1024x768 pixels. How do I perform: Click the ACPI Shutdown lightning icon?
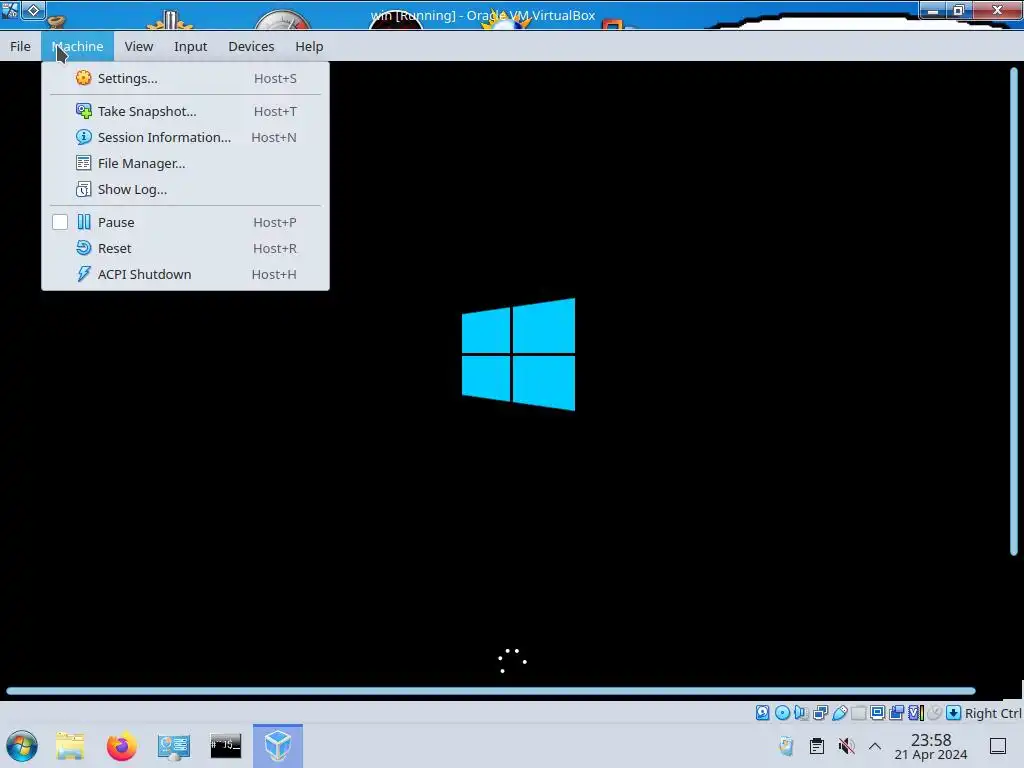[x=84, y=274]
